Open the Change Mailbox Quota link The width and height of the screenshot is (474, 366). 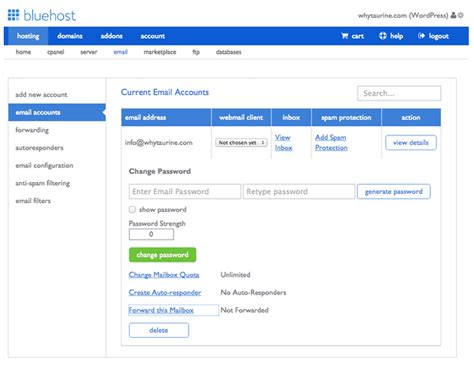pyautogui.click(x=164, y=275)
